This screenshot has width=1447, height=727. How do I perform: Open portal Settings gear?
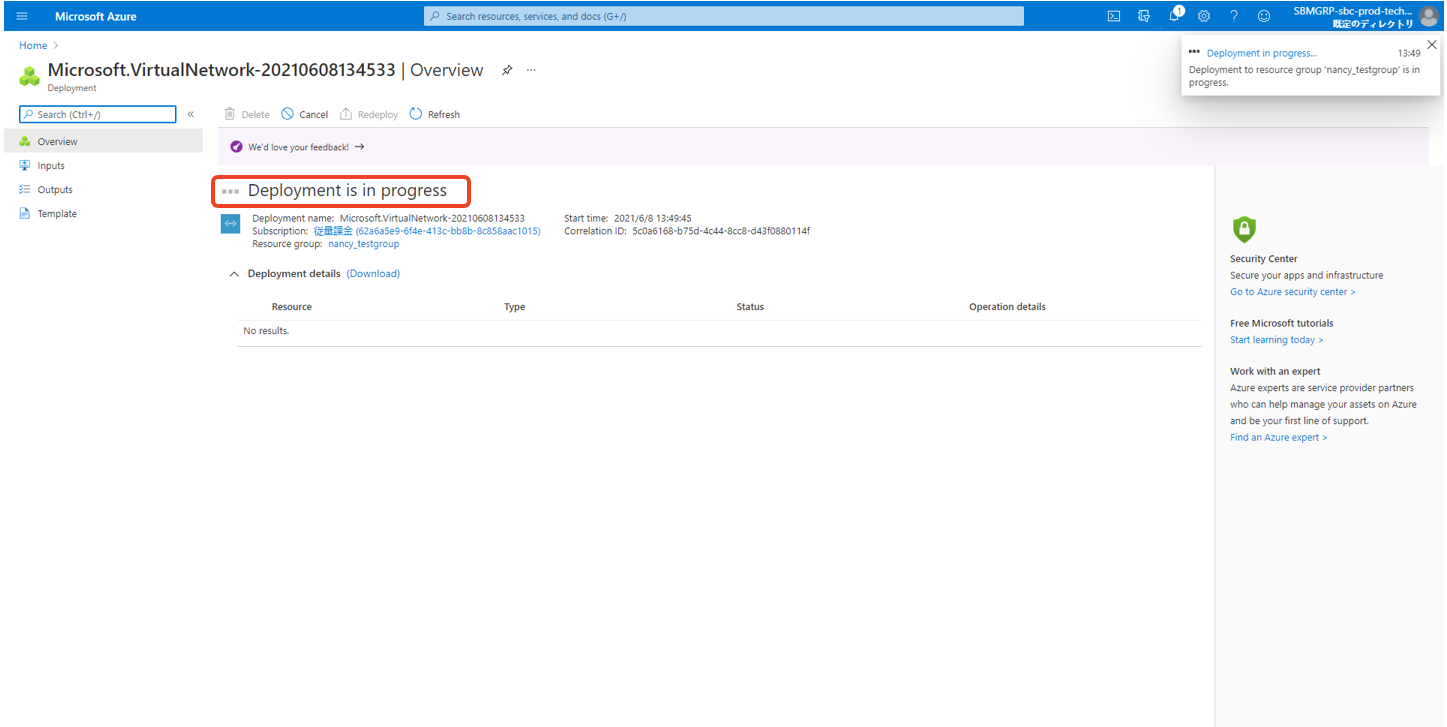(x=1204, y=16)
